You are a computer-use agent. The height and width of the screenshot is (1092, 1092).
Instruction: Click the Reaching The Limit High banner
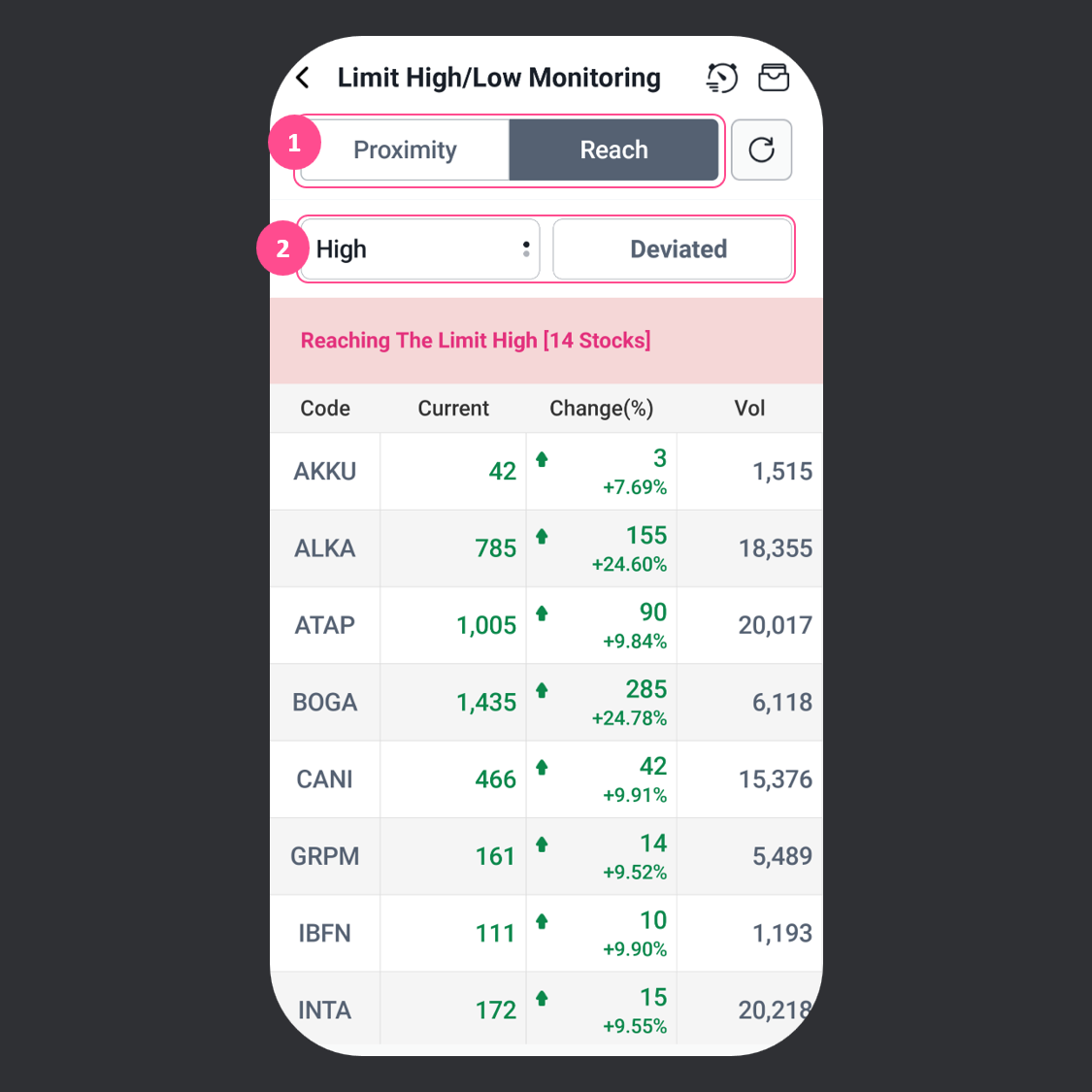tap(476, 341)
